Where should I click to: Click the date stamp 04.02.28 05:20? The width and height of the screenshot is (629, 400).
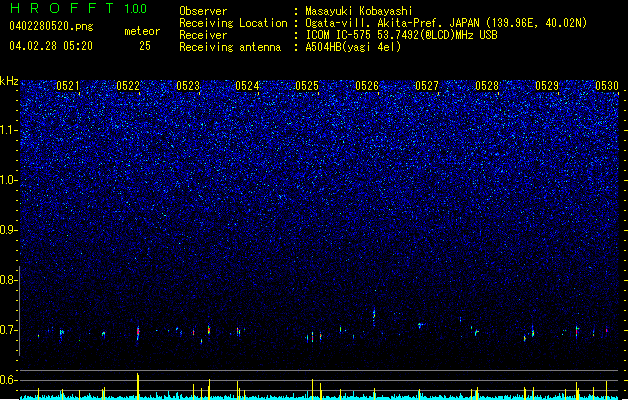(x=51, y=46)
